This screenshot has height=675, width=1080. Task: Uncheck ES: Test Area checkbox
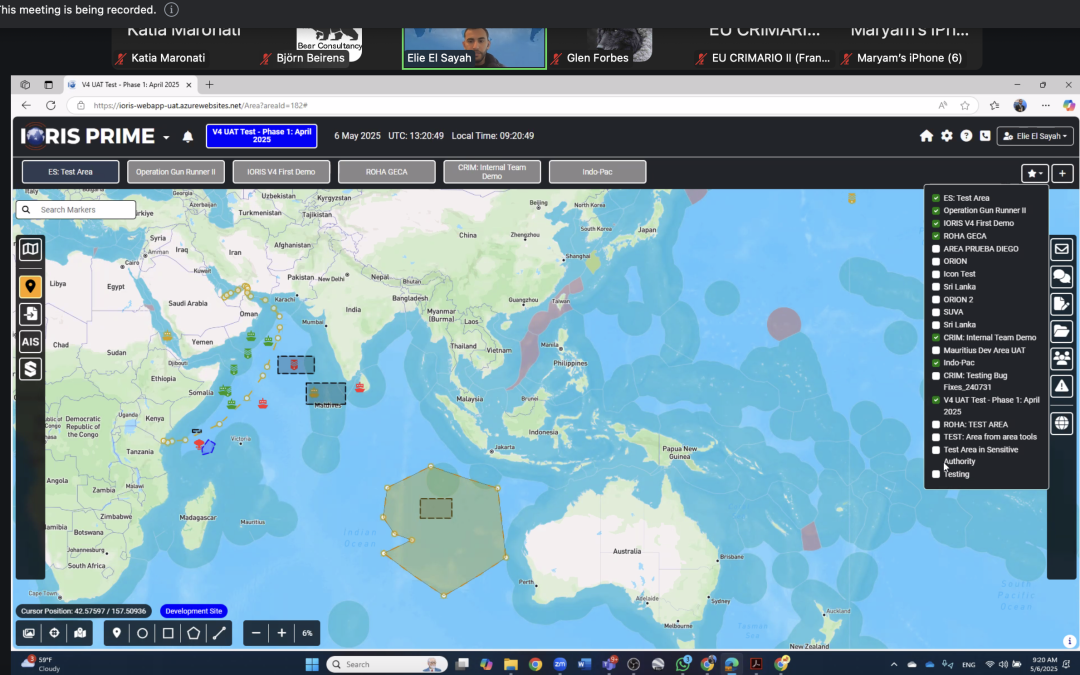[x=936, y=198]
